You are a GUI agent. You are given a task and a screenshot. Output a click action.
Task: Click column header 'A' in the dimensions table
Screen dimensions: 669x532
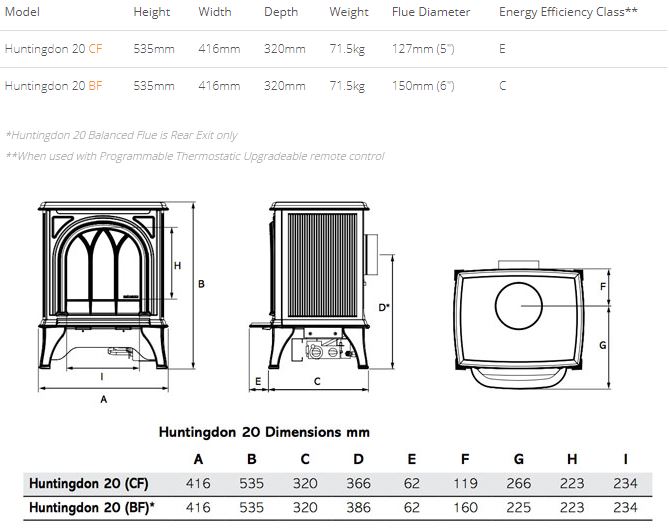pos(198,459)
